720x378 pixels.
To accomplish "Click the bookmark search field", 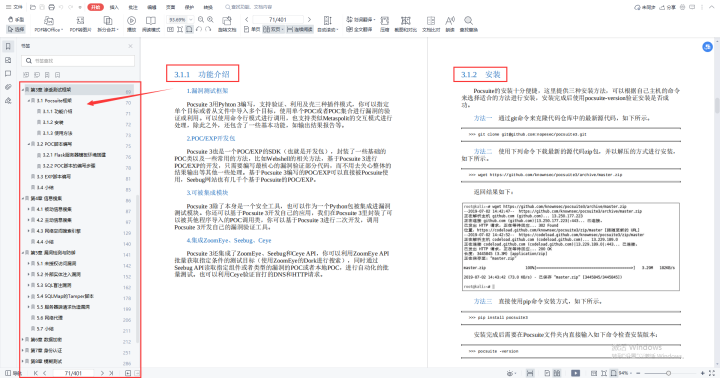I will [78, 61].
